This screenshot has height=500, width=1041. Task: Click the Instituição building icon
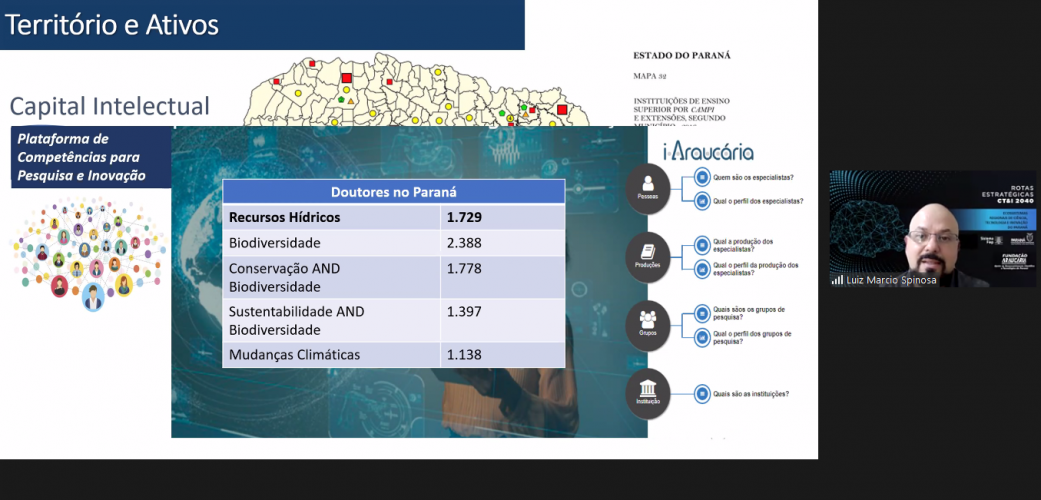tap(648, 391)
